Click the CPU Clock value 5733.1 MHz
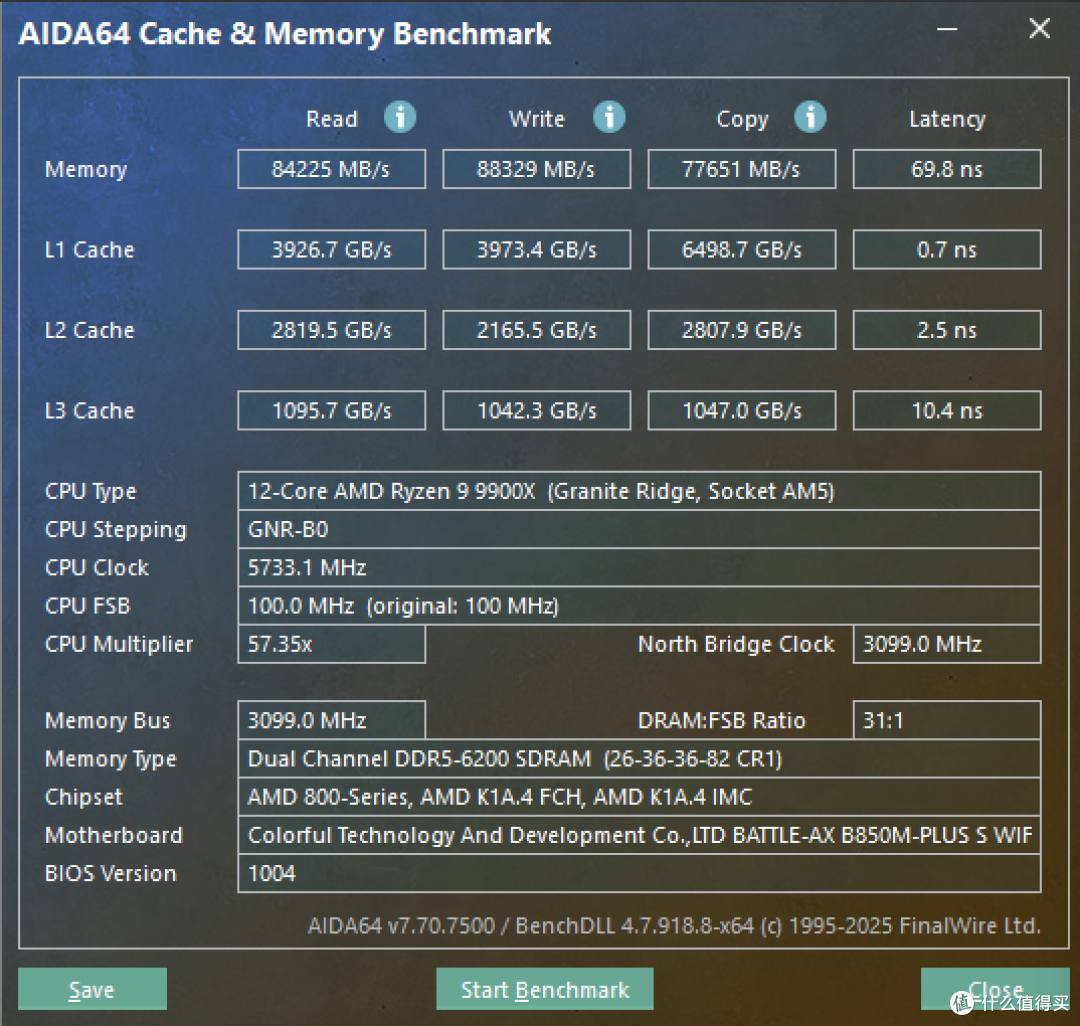The image size is (1080, 1026). tap(639, 567)
